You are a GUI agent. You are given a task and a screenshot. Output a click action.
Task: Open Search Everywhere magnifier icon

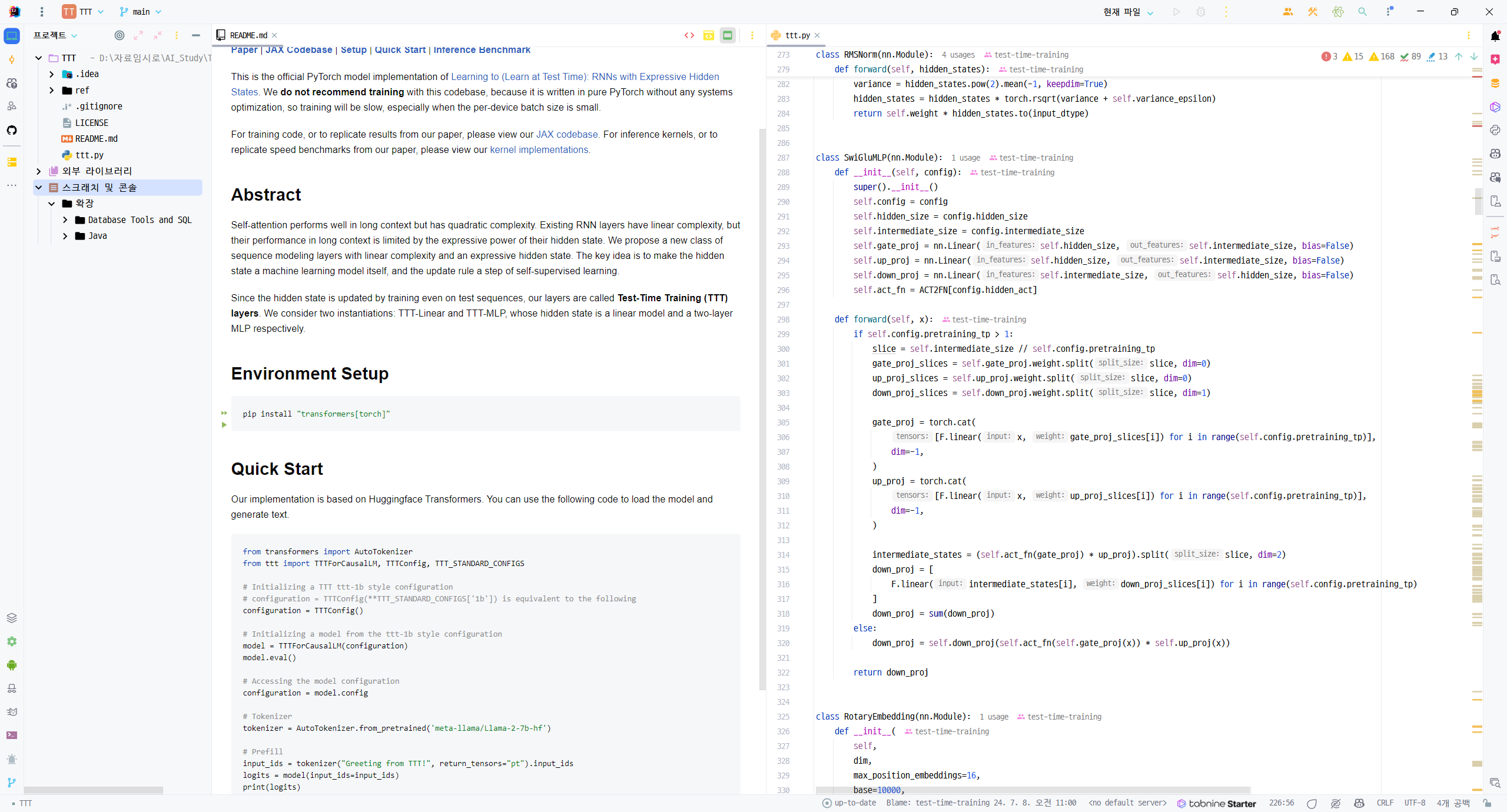[1362, 12]
